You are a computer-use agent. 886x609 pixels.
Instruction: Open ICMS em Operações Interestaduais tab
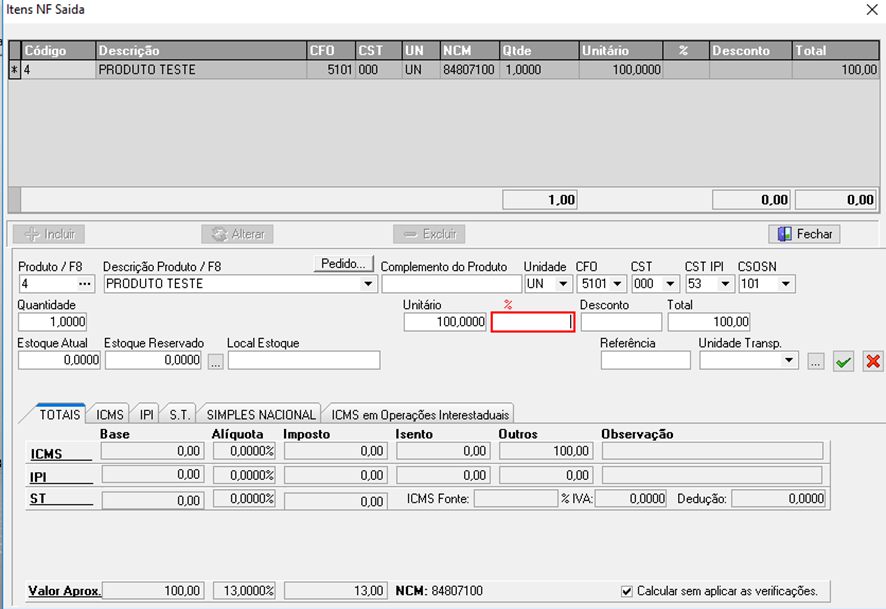420,415
